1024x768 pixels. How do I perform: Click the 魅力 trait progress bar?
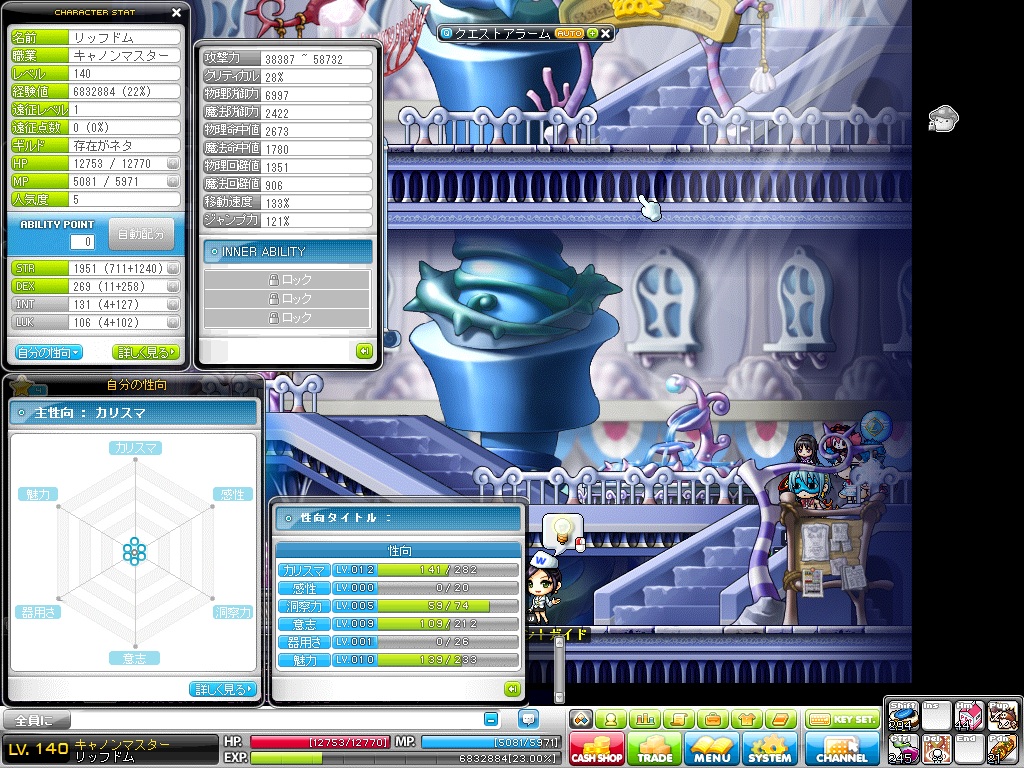click(x=448, y=660)
